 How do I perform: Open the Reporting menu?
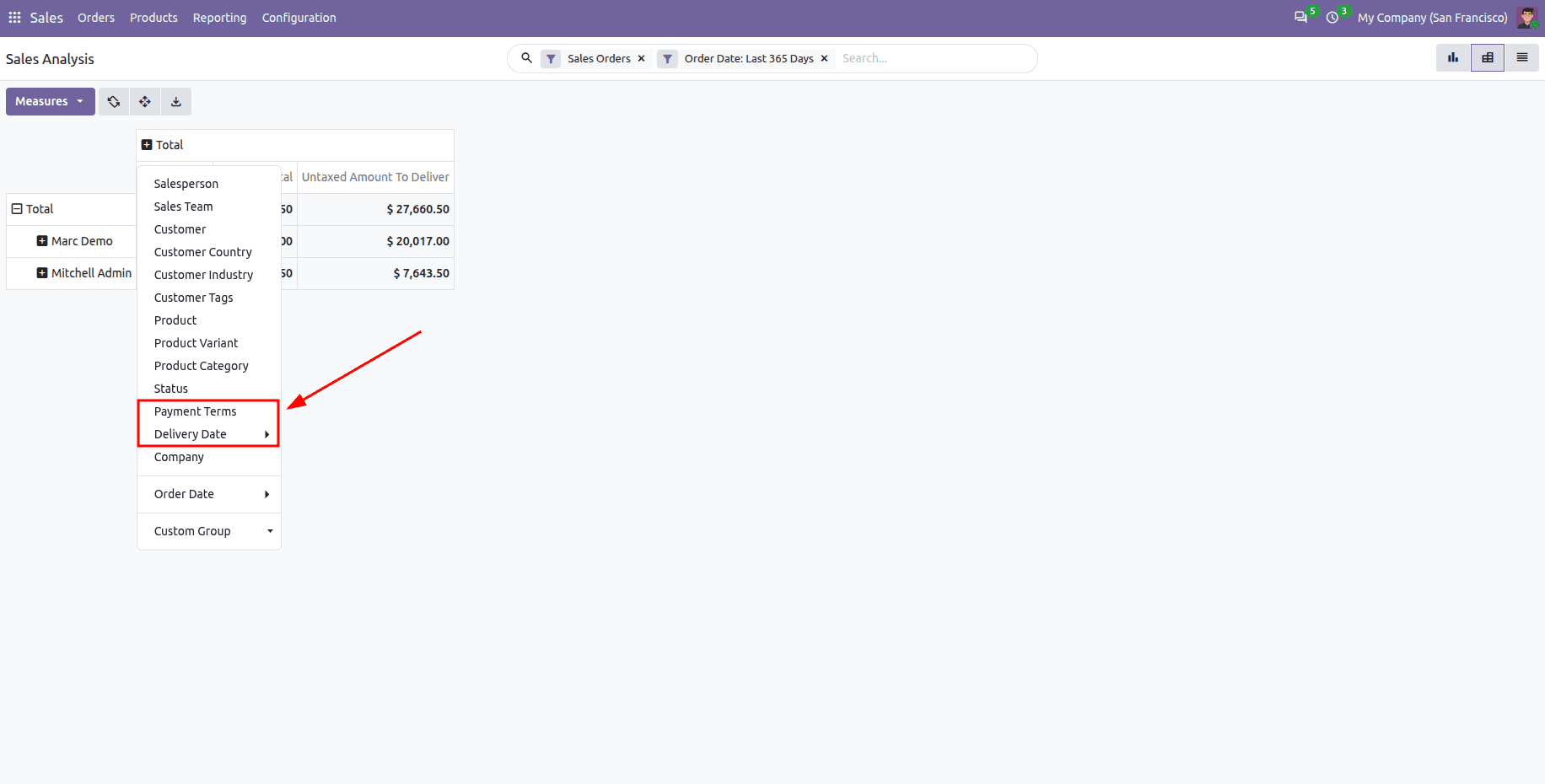click(219, 18)
